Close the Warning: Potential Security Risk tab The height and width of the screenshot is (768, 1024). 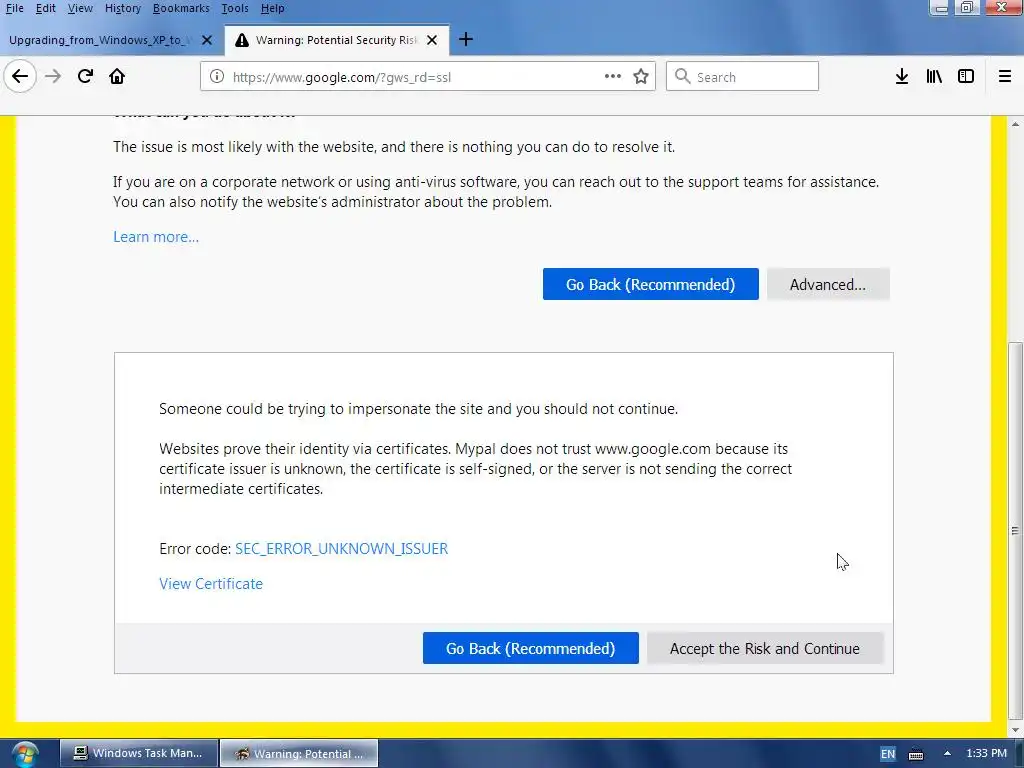(x=432, y=40)
